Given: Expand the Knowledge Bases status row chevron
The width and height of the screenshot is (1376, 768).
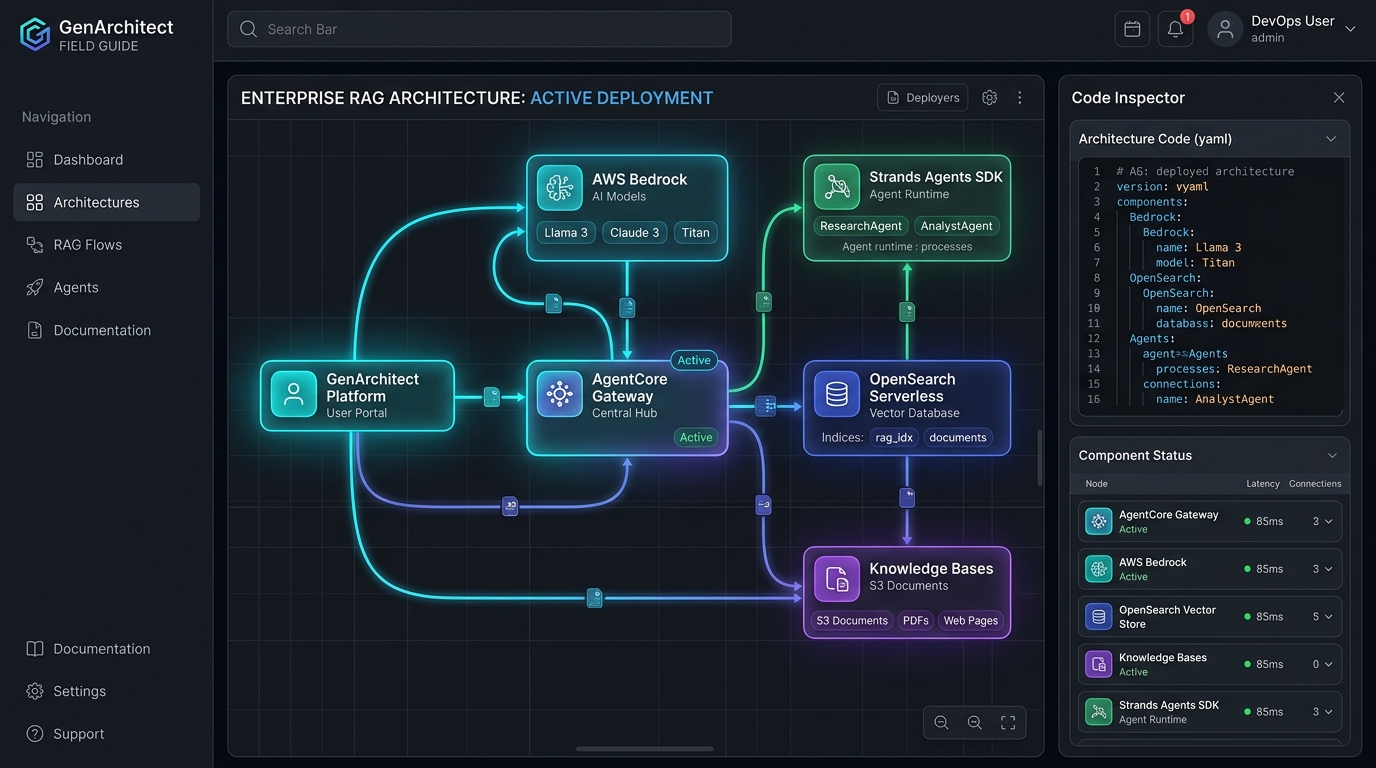Looking at the screenshot, I should click(x=1329, y=664).
